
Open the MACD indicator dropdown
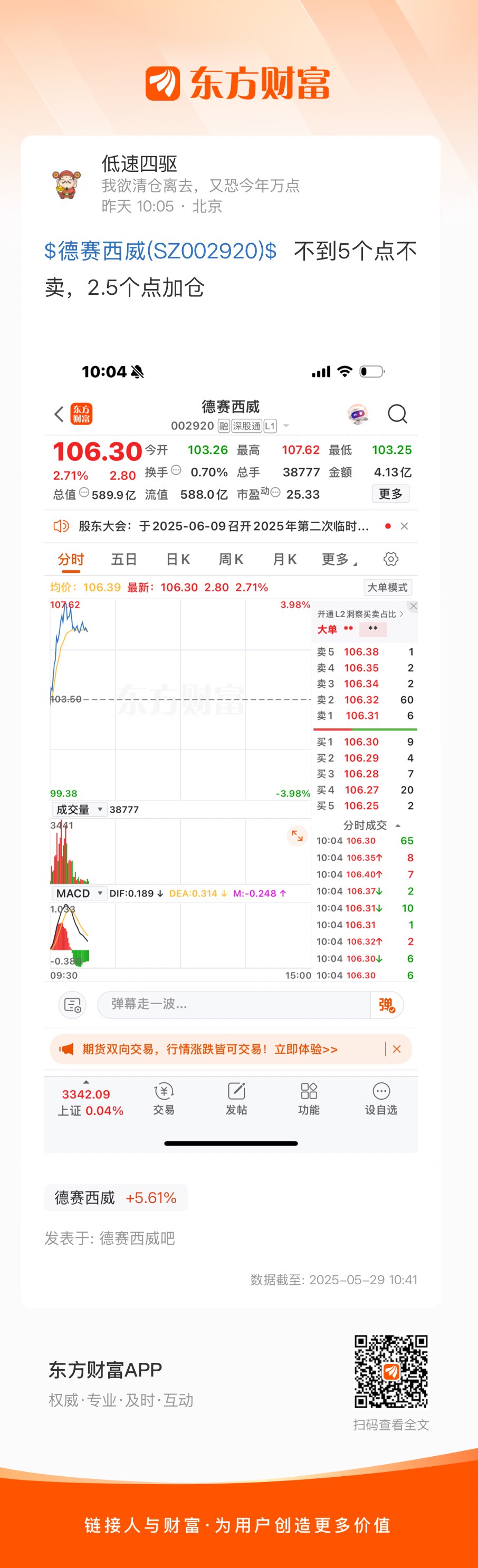pos(79,893)
